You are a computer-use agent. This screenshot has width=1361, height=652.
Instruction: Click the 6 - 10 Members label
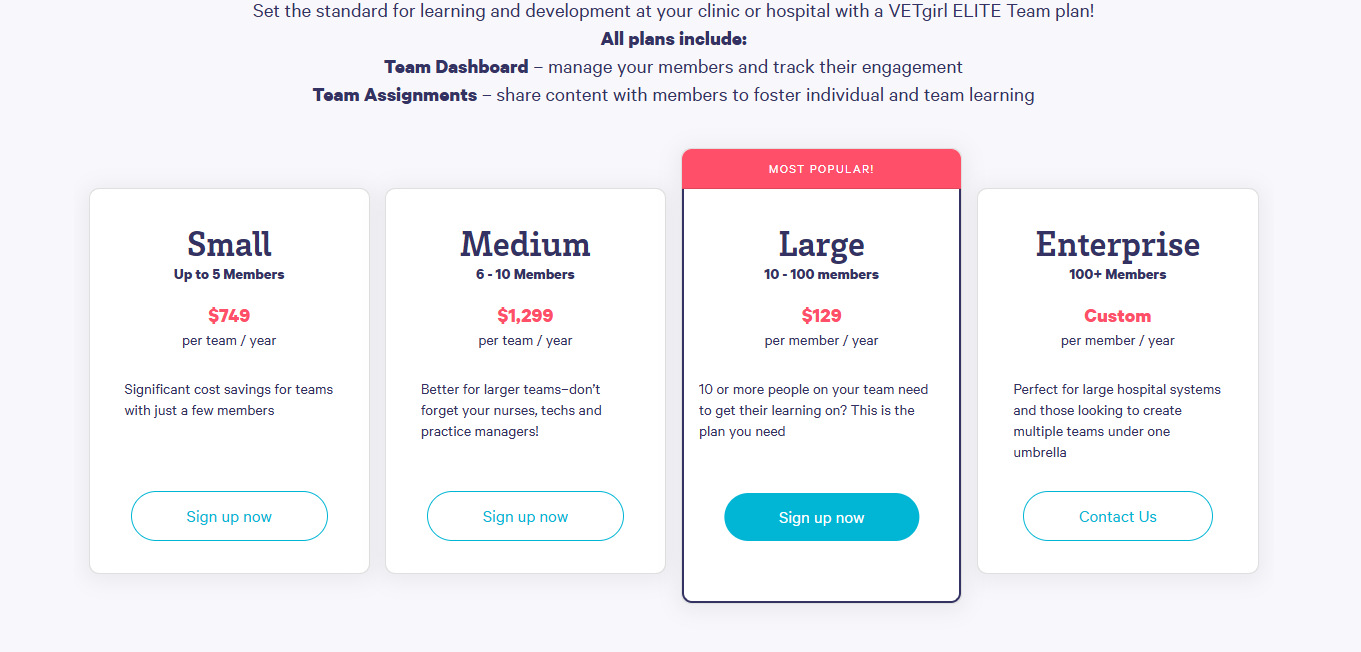pos(525,274)
